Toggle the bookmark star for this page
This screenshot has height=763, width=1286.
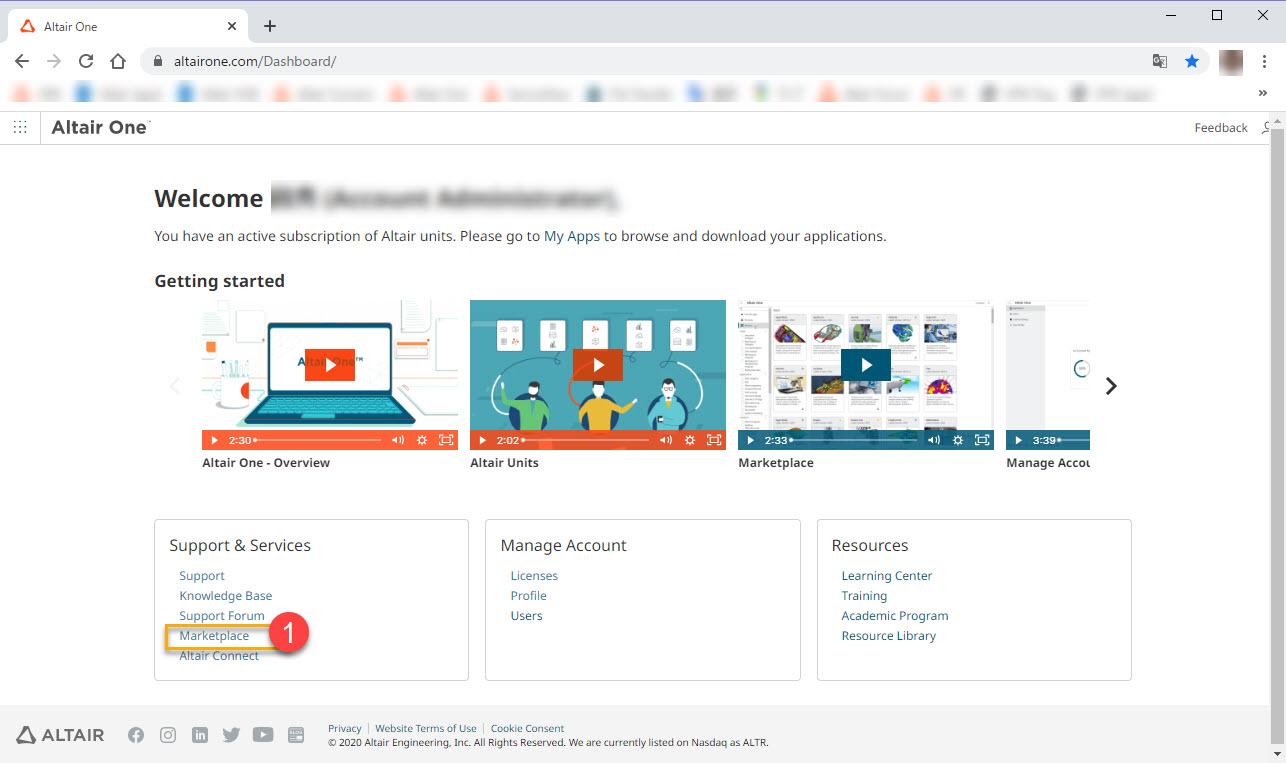pyautogui.click(x=1192, y=61)
